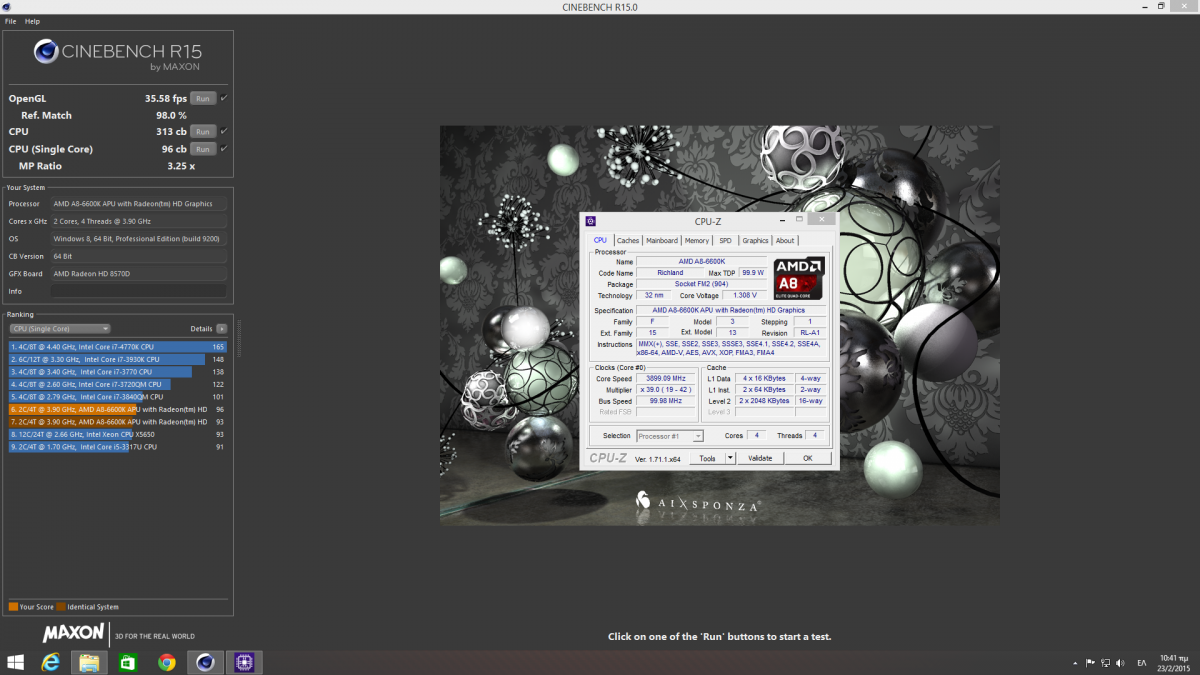The image size is (1200, 675).
Task: Click the Maxon logo at bottom
Action: point(73,633)
